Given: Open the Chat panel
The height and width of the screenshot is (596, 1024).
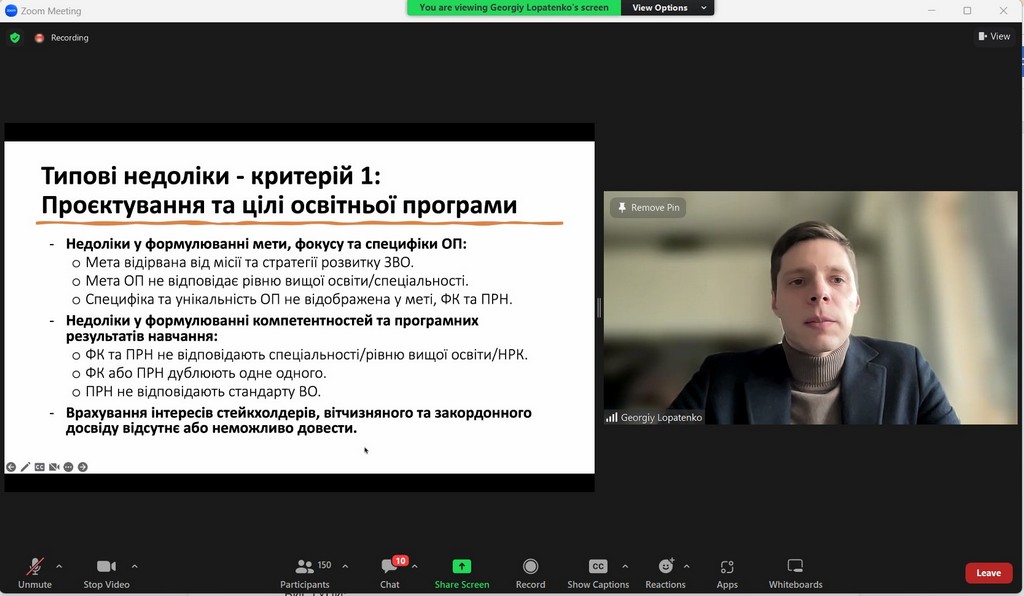Looking at the screenshot, I should point(390,567).
